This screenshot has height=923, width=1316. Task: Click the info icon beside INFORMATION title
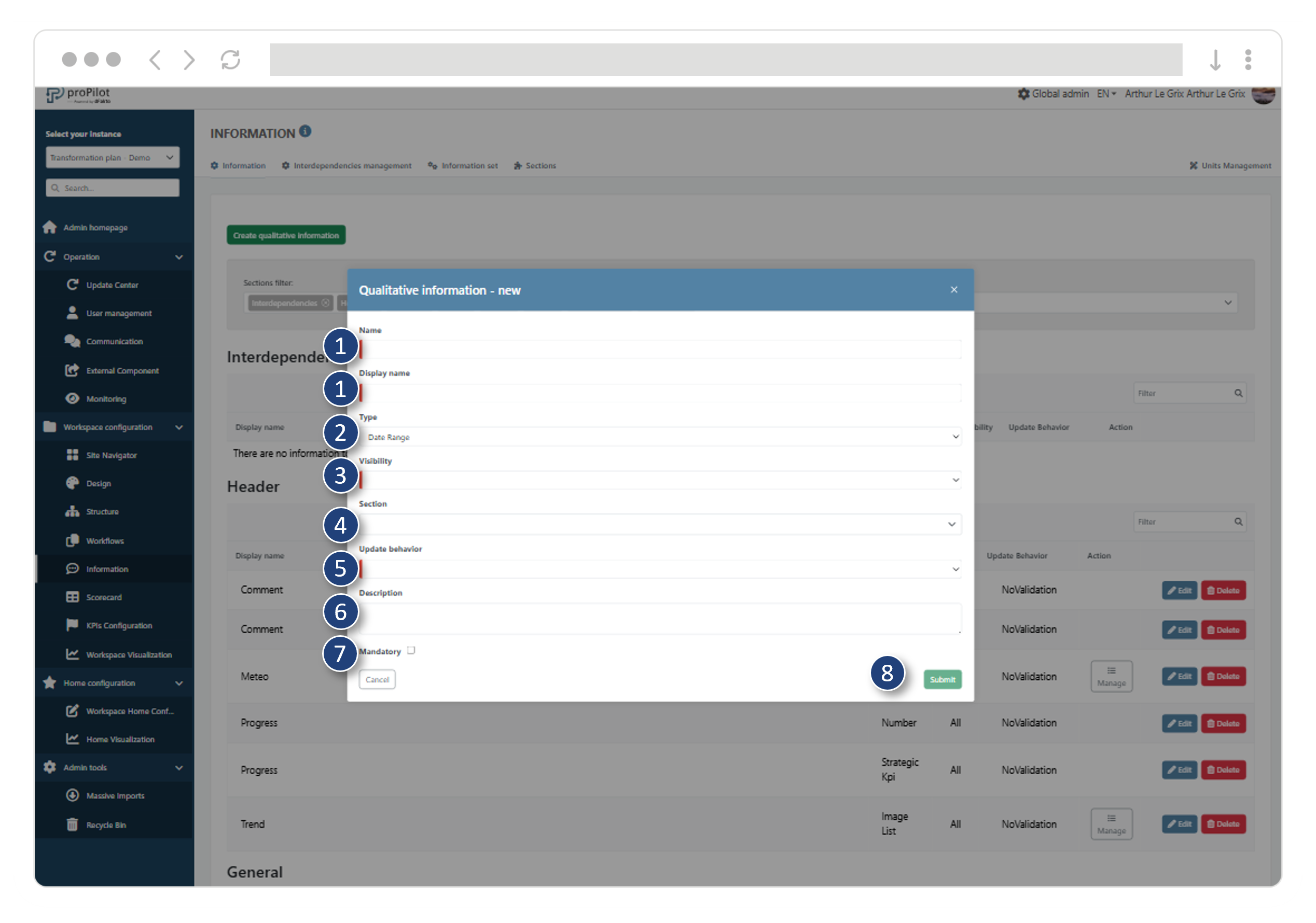306,131
